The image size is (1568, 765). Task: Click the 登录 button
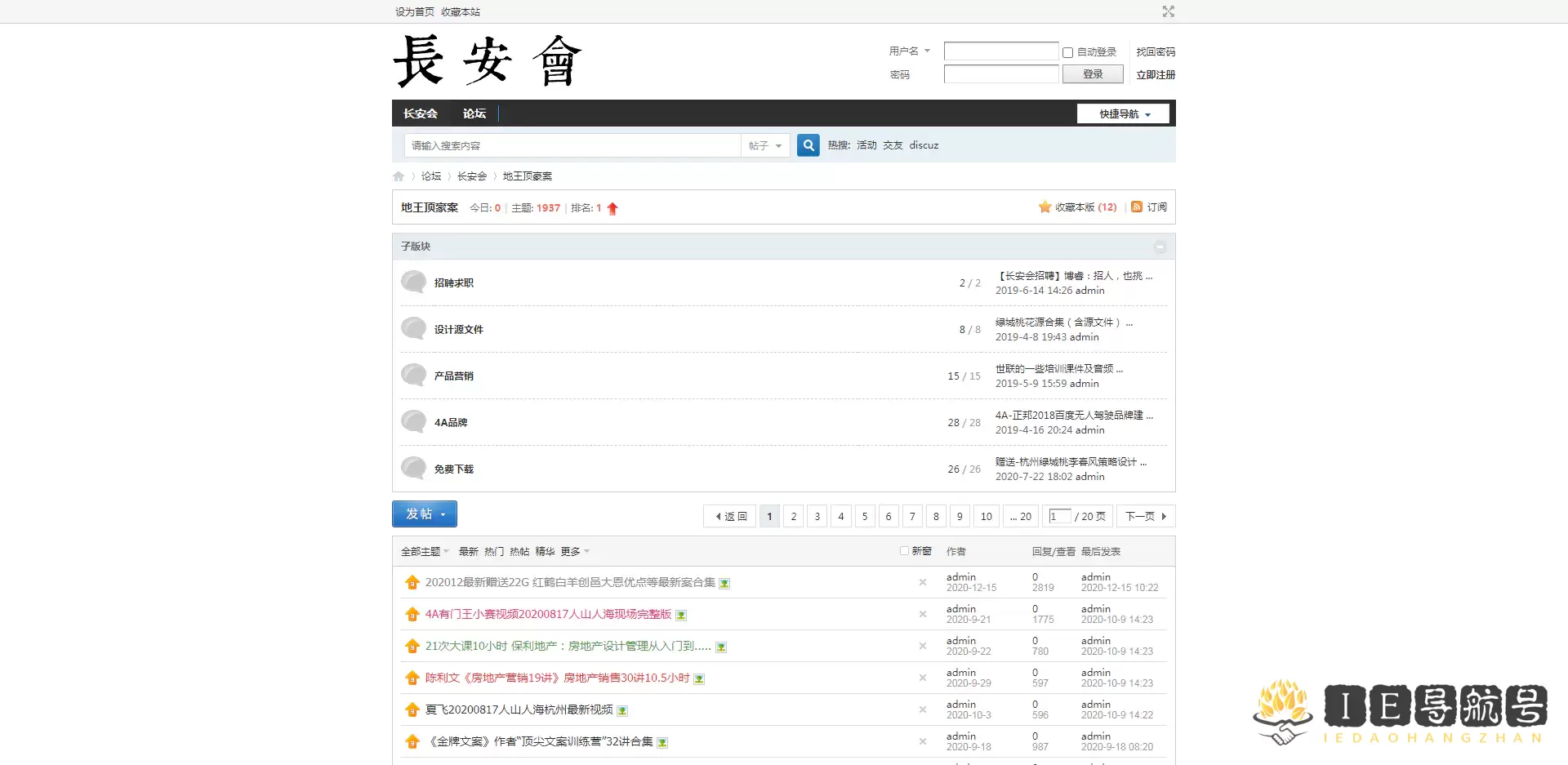[1092, 74]
